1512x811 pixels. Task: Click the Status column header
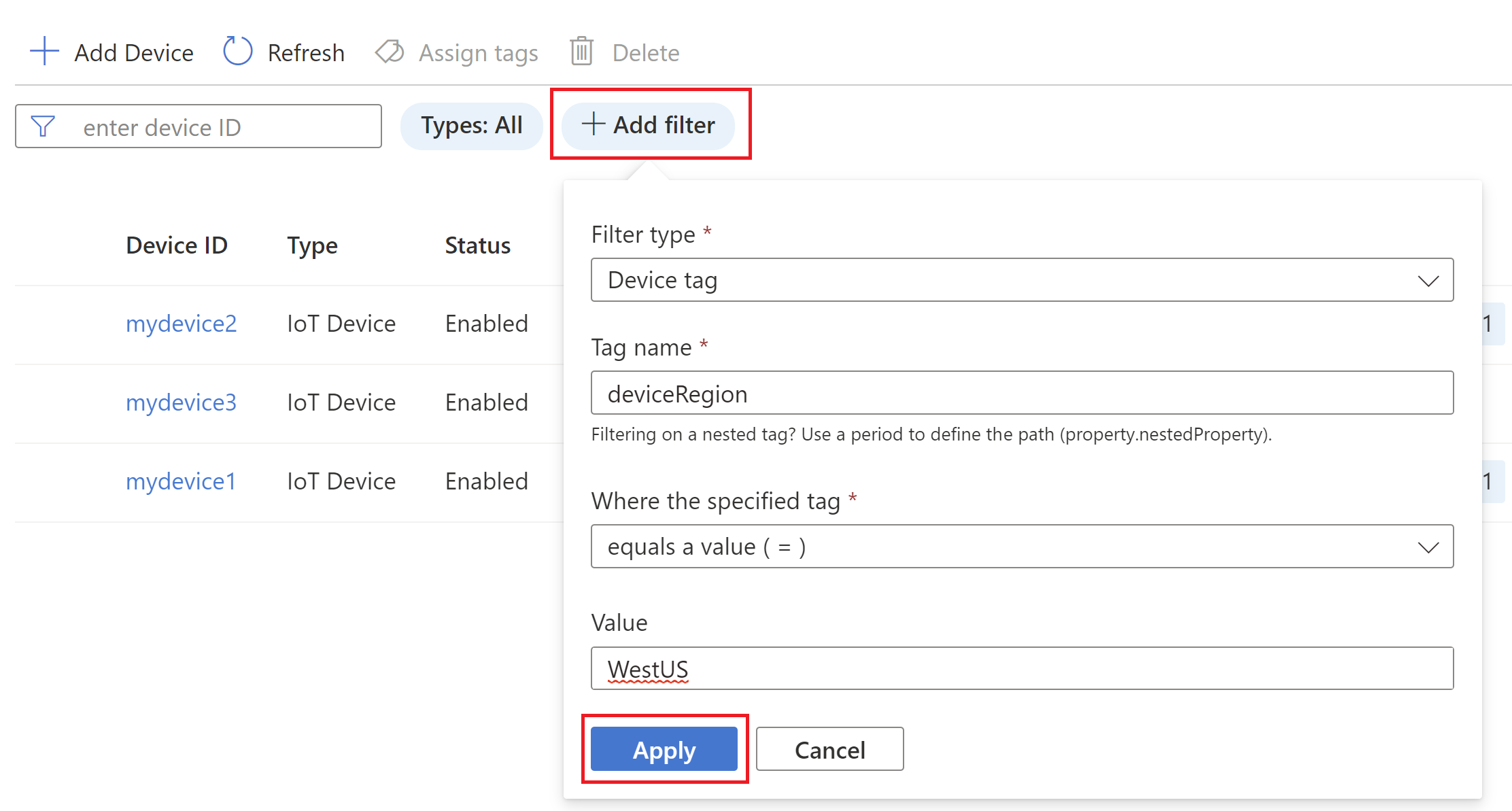click(x=477, y=245)
